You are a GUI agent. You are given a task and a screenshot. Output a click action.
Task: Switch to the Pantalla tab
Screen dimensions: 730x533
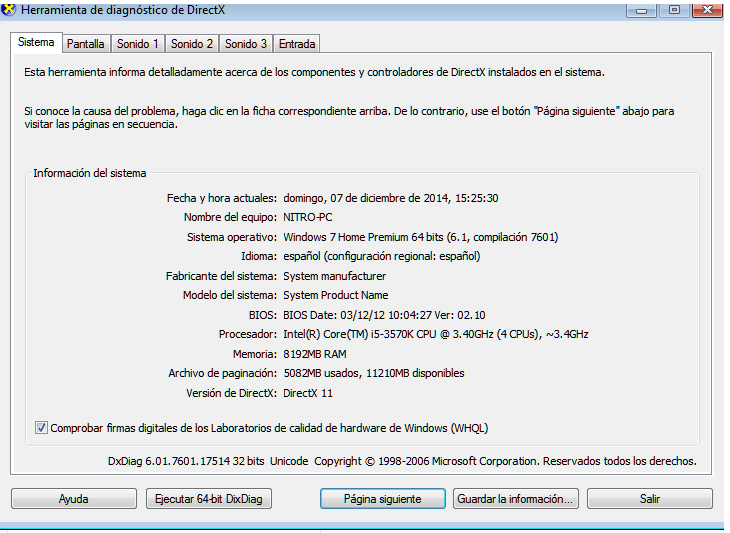click(86, 44)
